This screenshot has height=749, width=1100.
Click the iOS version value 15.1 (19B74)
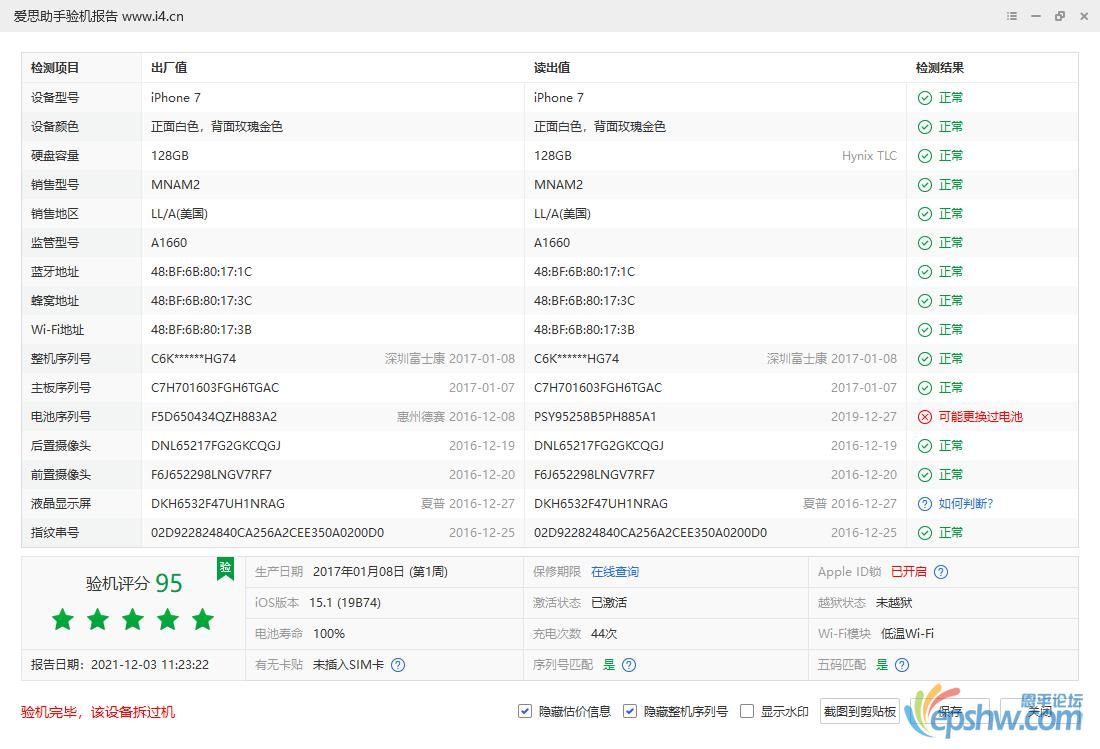(x=345, y=603)
